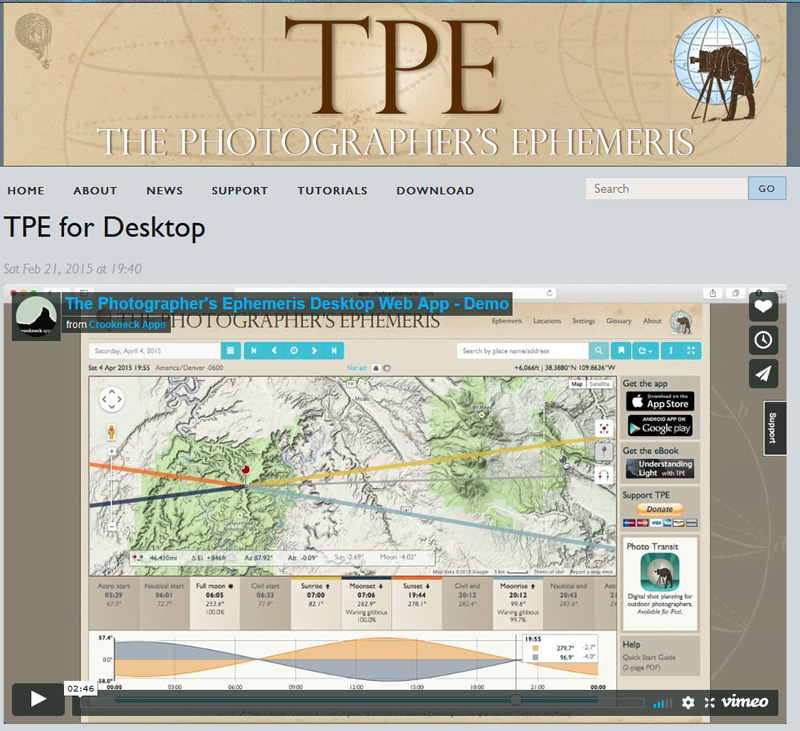The width and height of the screenshot is (800, 731).
Task: Play the Vimeo demo video
Action: pyautogui.click(x=38, y=699)
